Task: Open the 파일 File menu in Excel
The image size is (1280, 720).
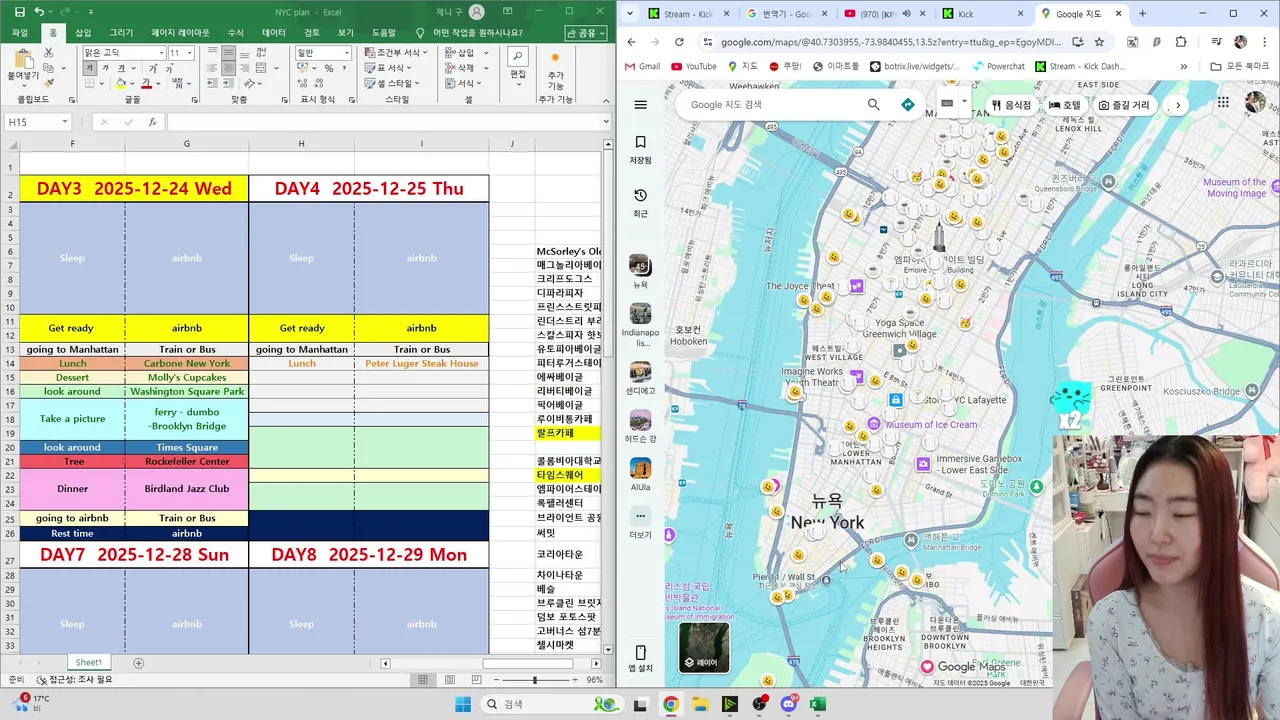Action: pyautogui.click(x=20, y=33)
